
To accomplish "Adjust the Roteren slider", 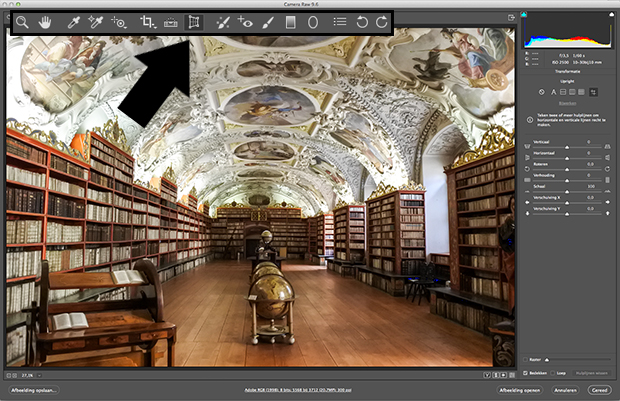I will [567, 169].
